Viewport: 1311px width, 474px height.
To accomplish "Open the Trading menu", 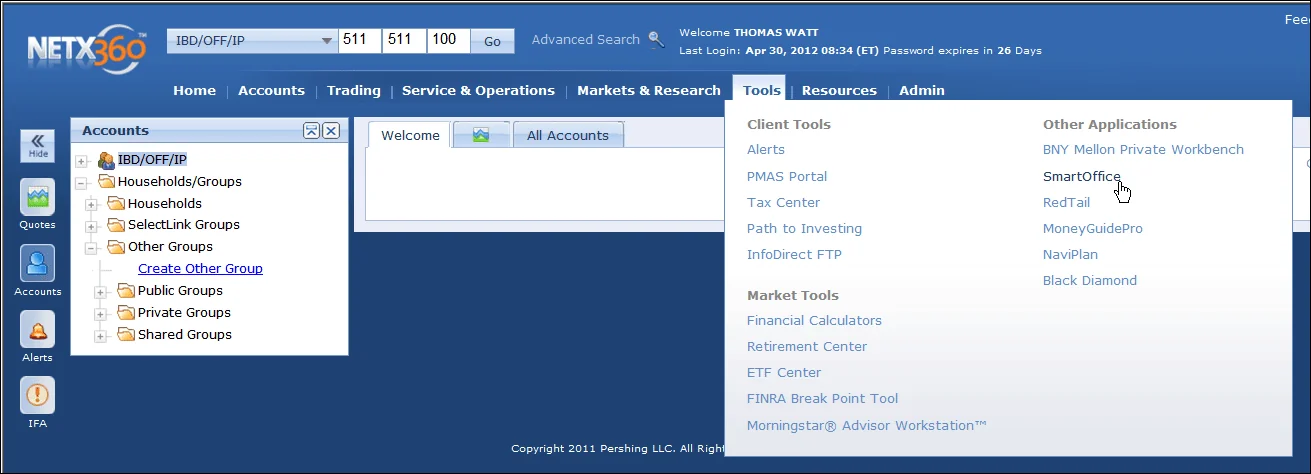I will pos(354,90).
